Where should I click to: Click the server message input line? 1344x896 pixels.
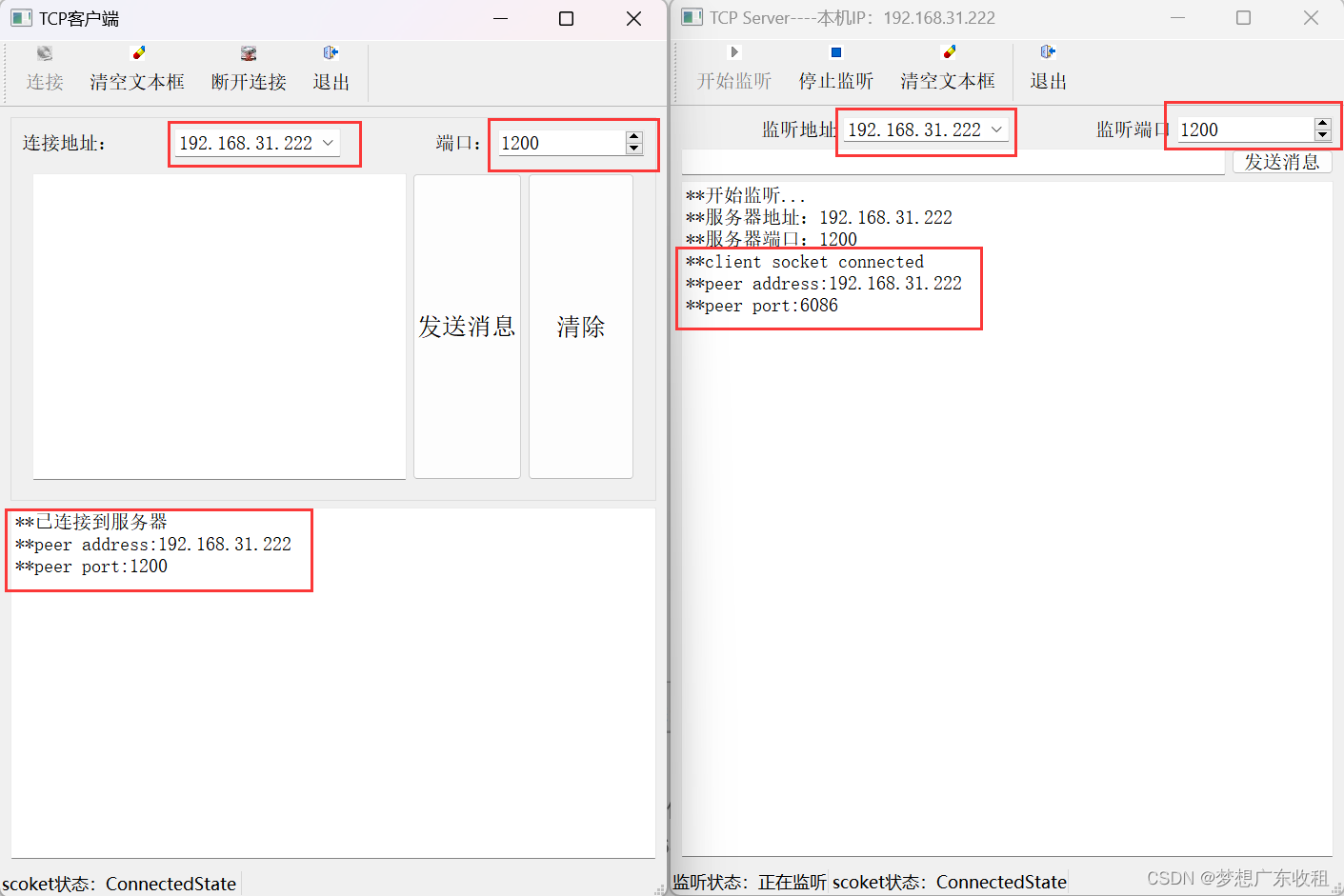tap(953, 163)
